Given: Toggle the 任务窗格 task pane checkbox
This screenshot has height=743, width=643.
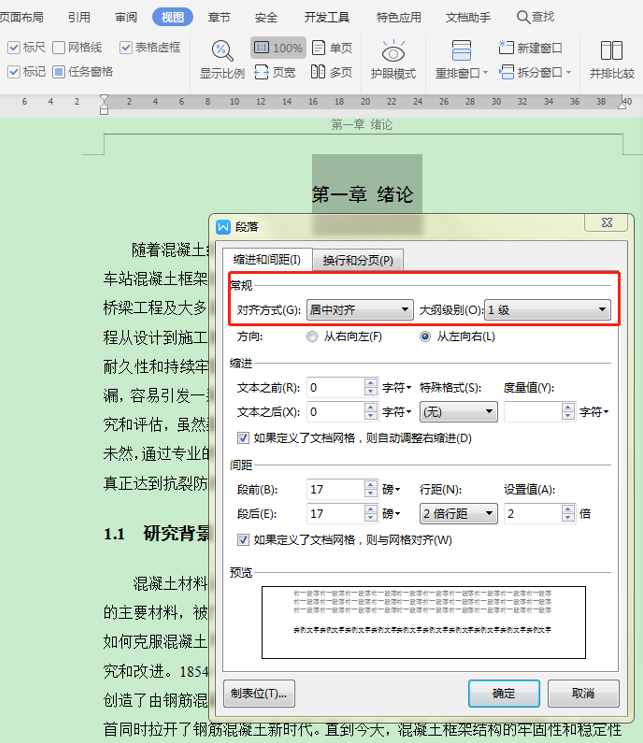Looking at the screenshot, I should (x=58, y=72).
